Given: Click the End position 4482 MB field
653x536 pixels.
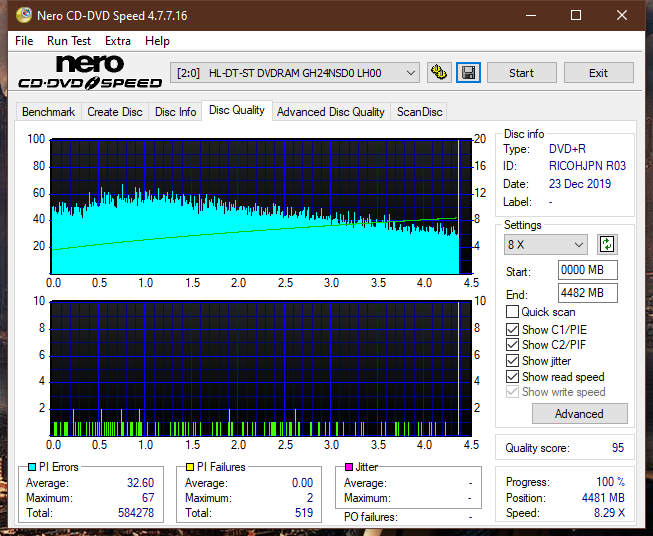Looking at the screenshot, I should 588,293.
